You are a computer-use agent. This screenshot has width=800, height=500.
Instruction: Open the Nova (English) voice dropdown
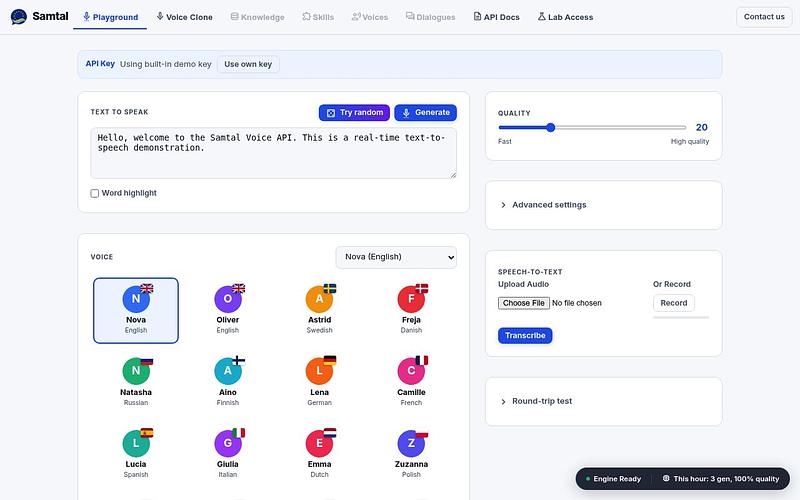[x=396, y=257]
